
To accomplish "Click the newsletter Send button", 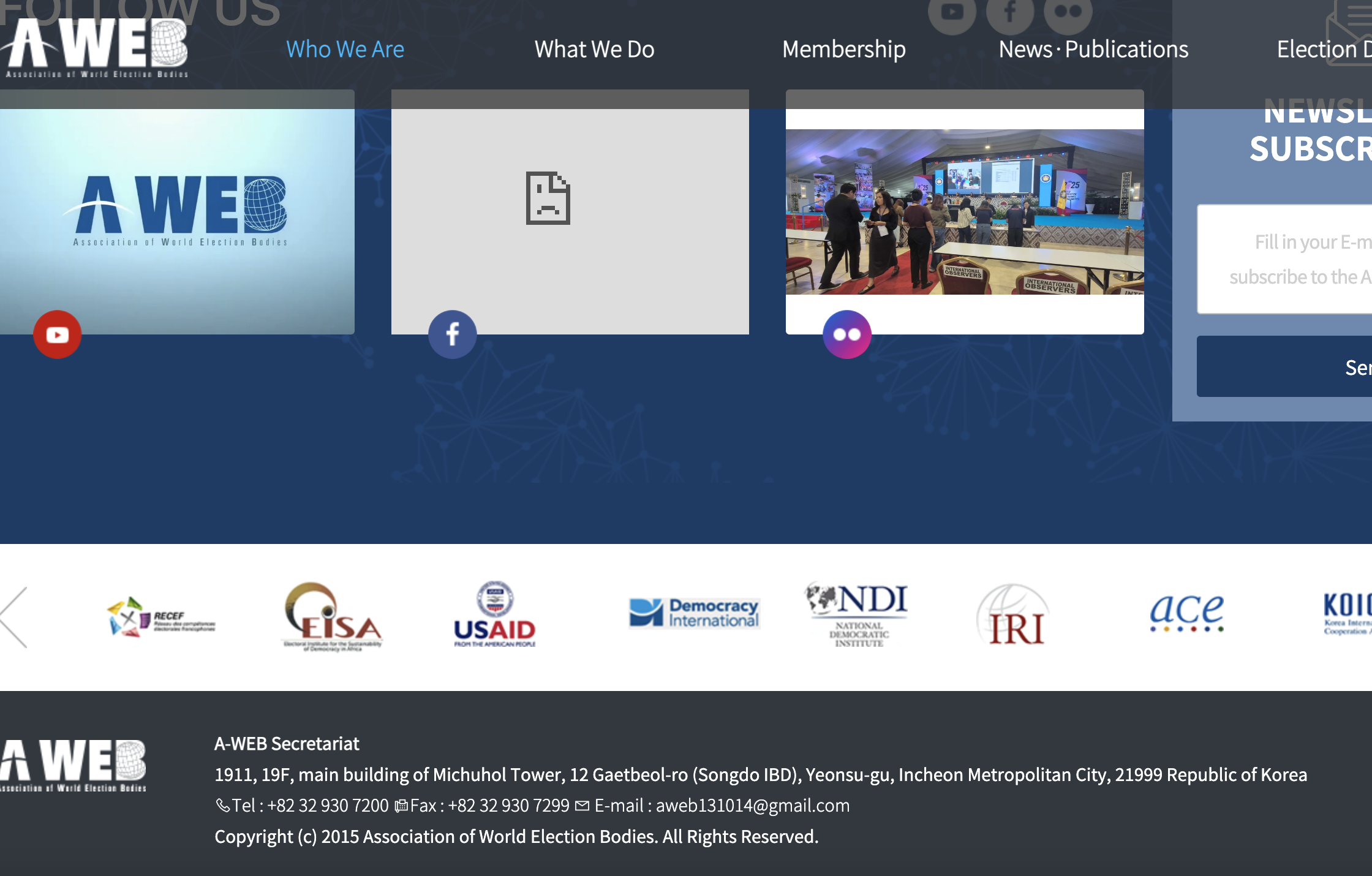I will tap(1284, 366).
